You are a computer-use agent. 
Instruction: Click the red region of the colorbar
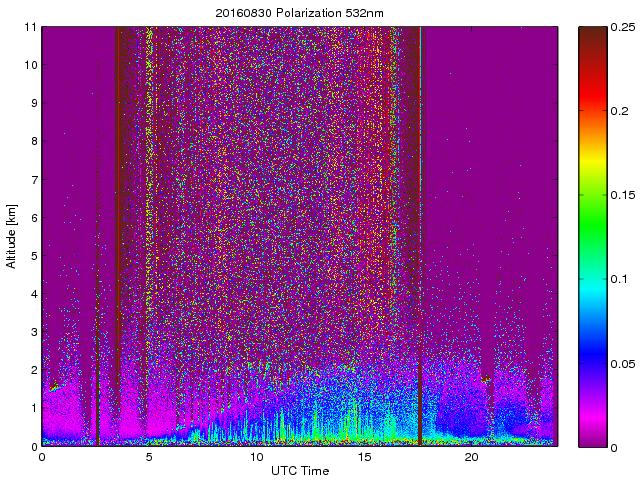(x=593, y=94)
